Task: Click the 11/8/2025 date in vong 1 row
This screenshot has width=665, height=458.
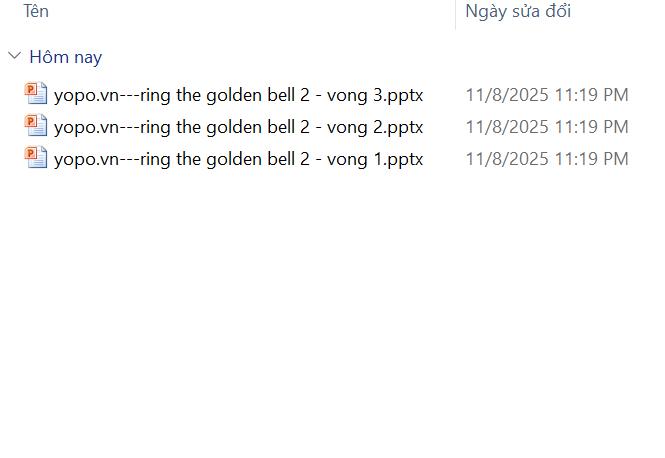Action: (x=507, y=159)
